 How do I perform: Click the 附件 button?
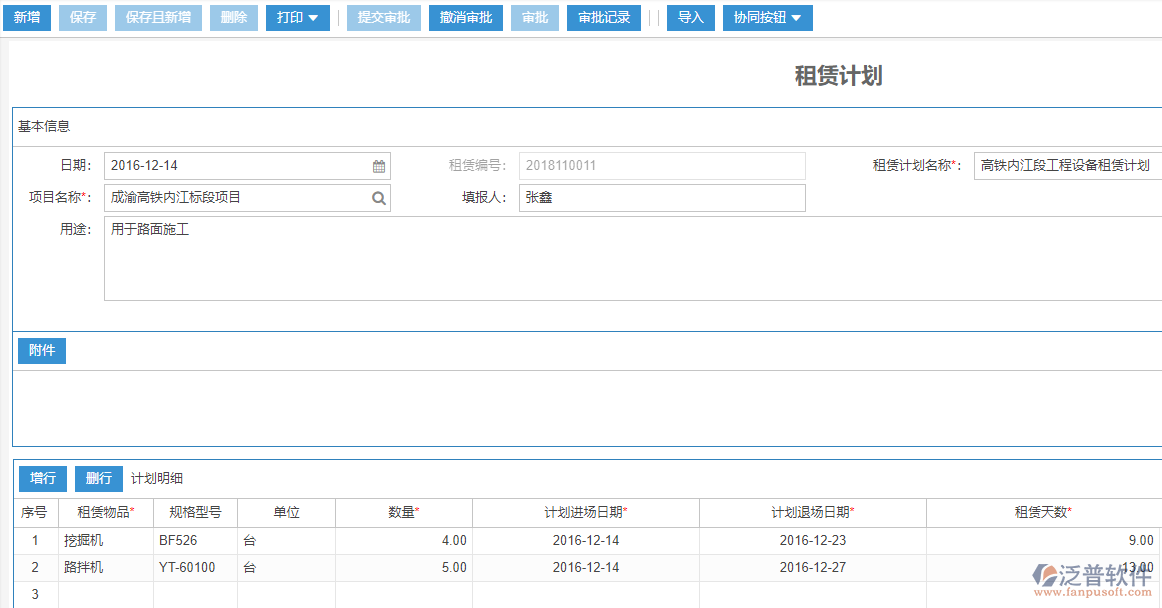[42, 350]
